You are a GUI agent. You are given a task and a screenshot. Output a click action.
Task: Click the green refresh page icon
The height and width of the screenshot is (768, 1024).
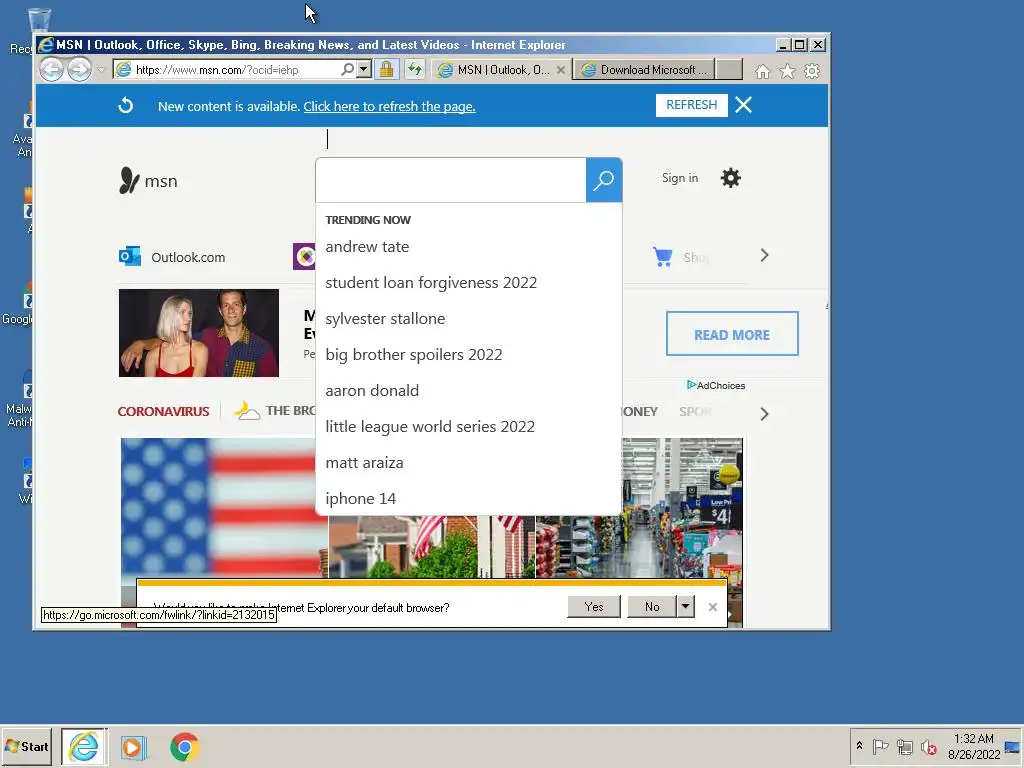coord(415,69)
